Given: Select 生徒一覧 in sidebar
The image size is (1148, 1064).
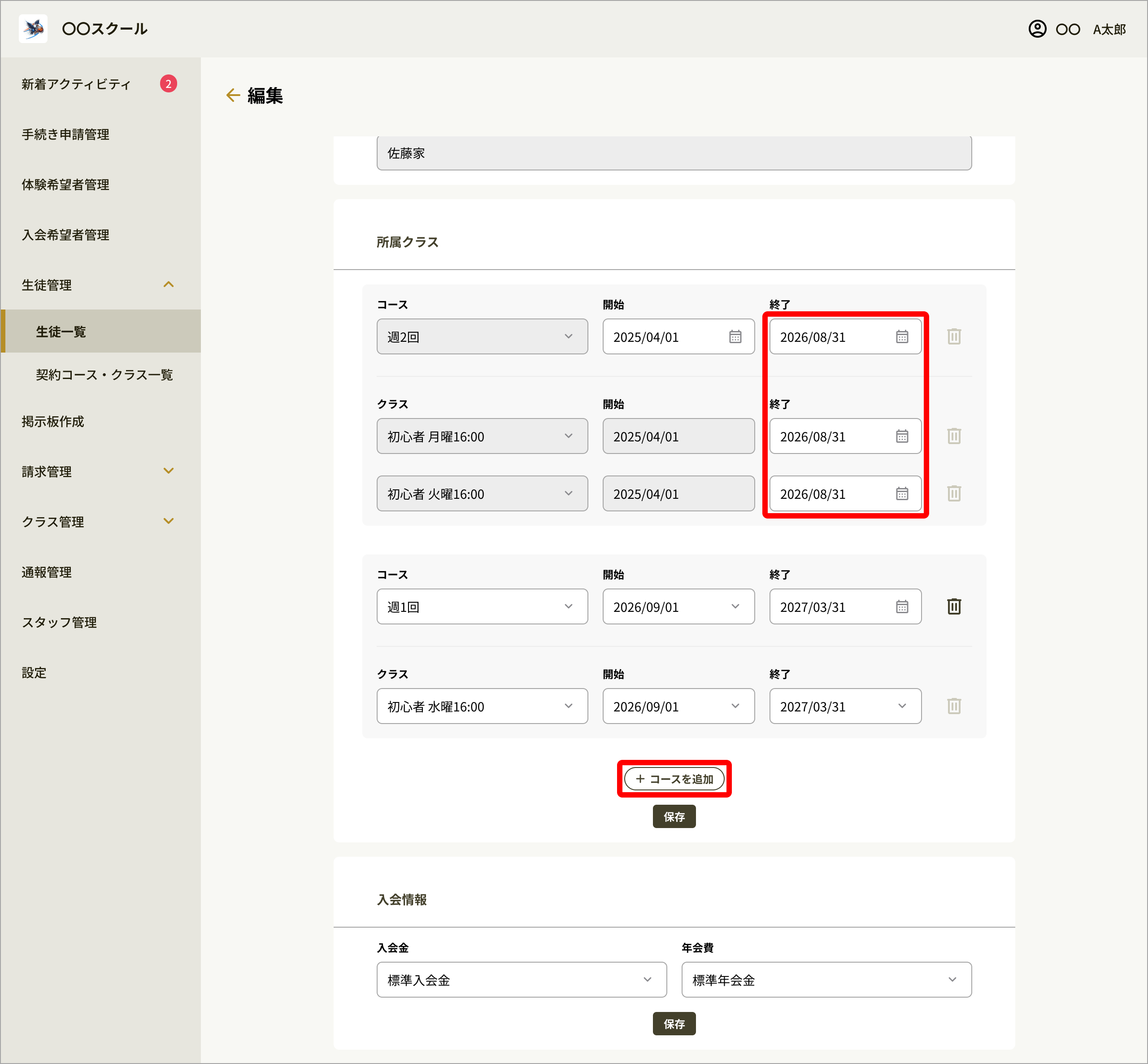Looking at the screenshot, I should (x=101, y=331).
